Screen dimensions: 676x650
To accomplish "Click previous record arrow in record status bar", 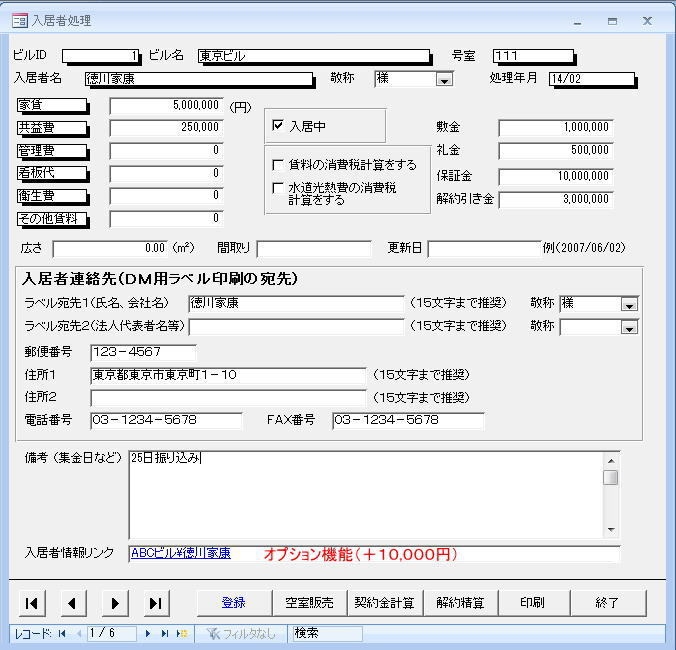I will [79, 633].
